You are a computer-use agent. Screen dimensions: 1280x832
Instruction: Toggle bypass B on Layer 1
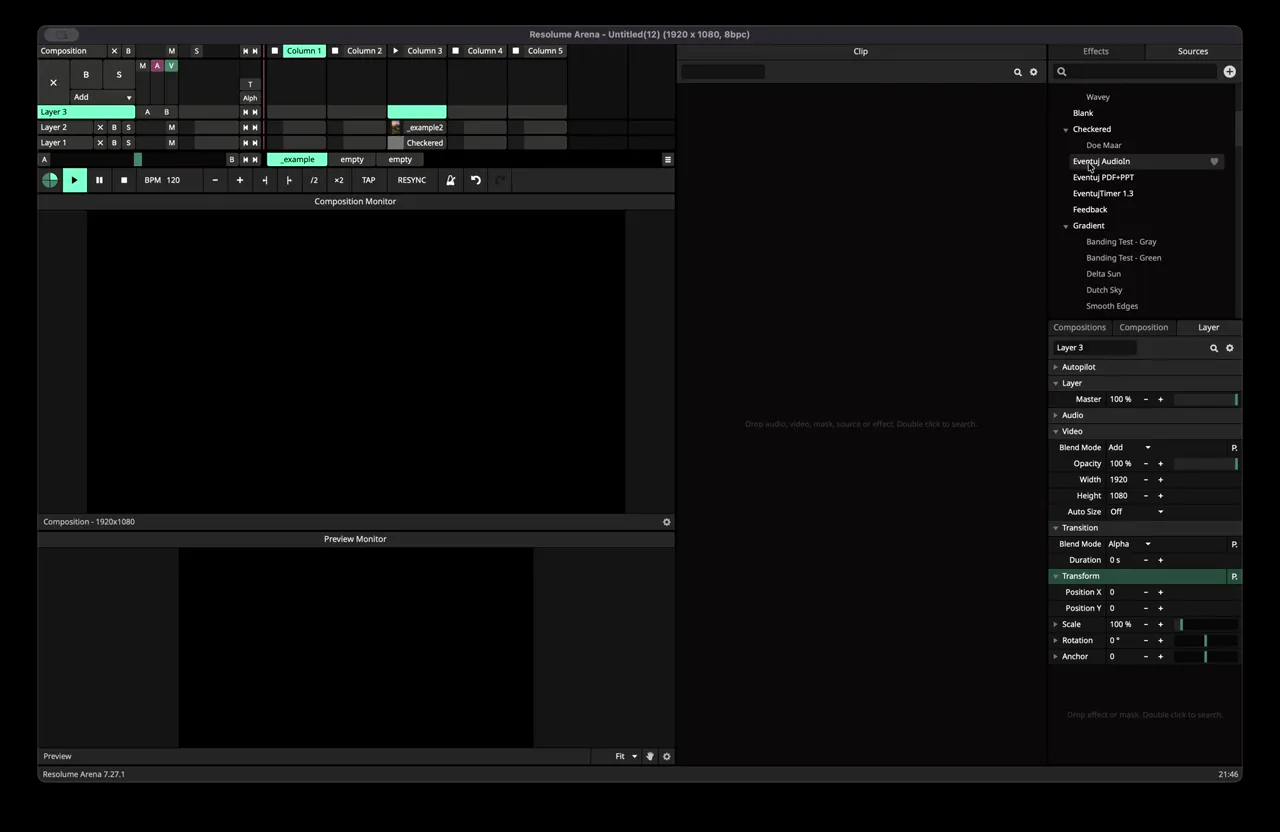[x=114, y=143]
